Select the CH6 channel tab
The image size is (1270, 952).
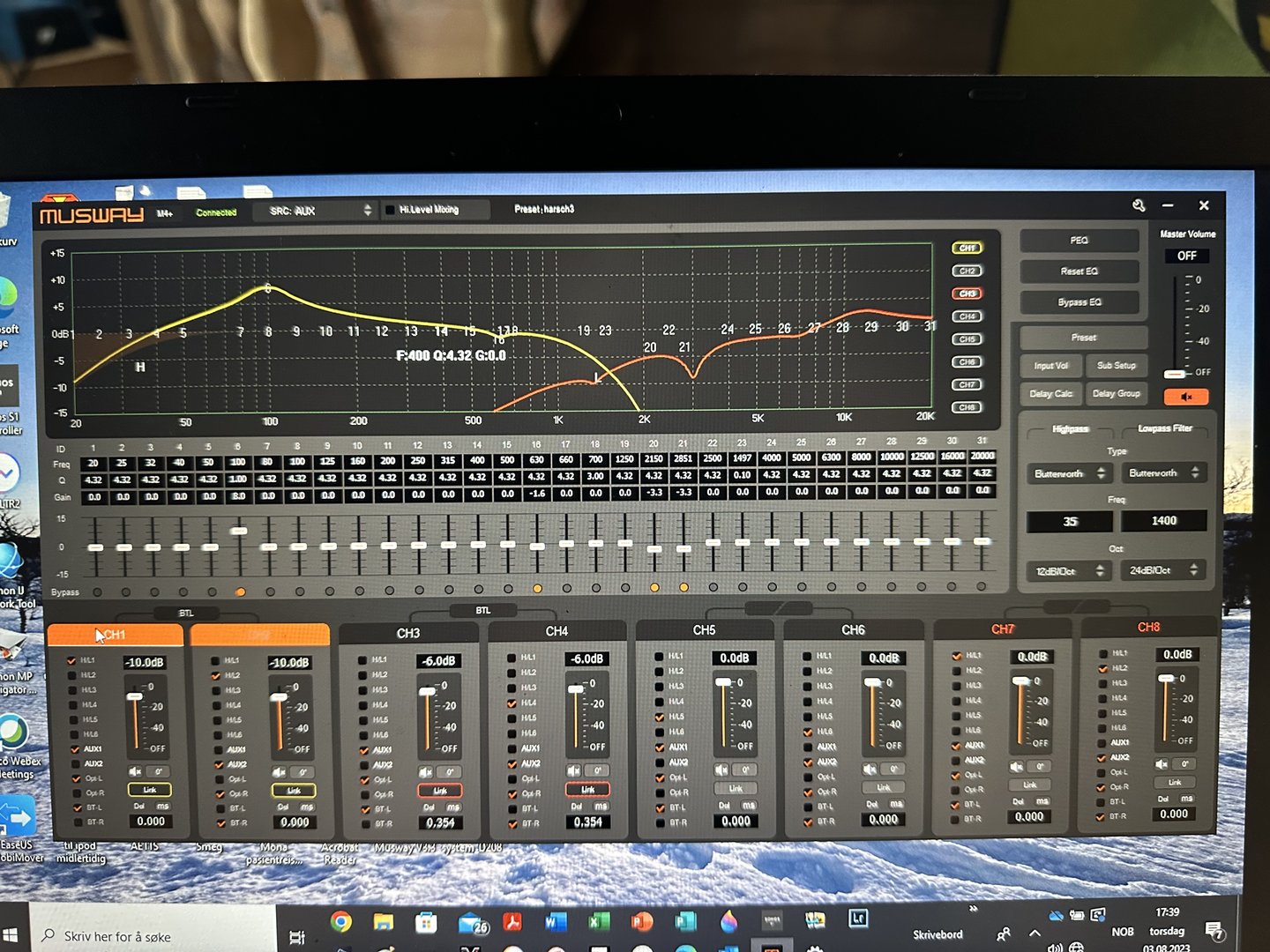853,629
